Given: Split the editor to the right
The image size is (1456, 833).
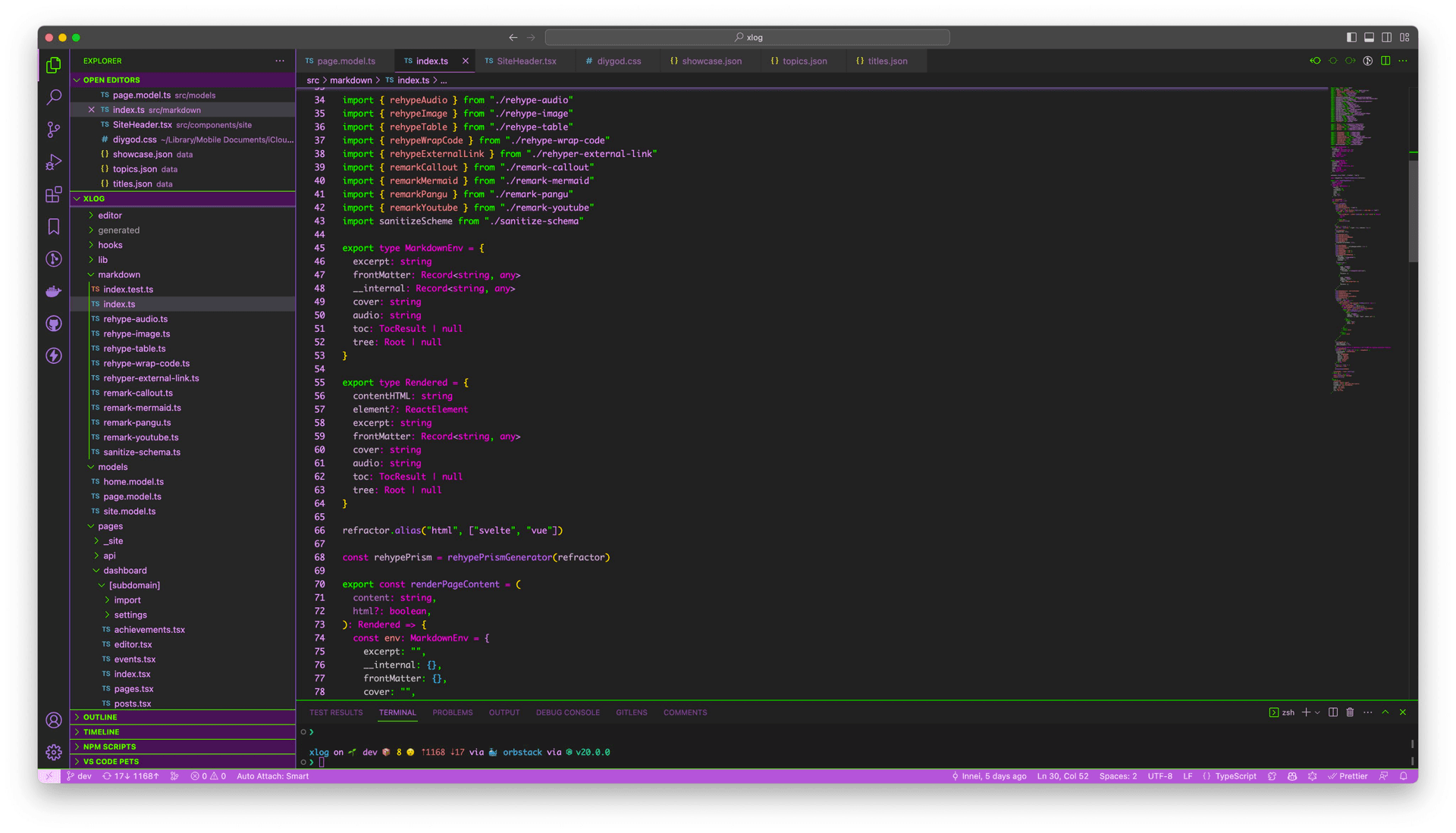Looking at the screenshot, I should [x=1385, y=61].
